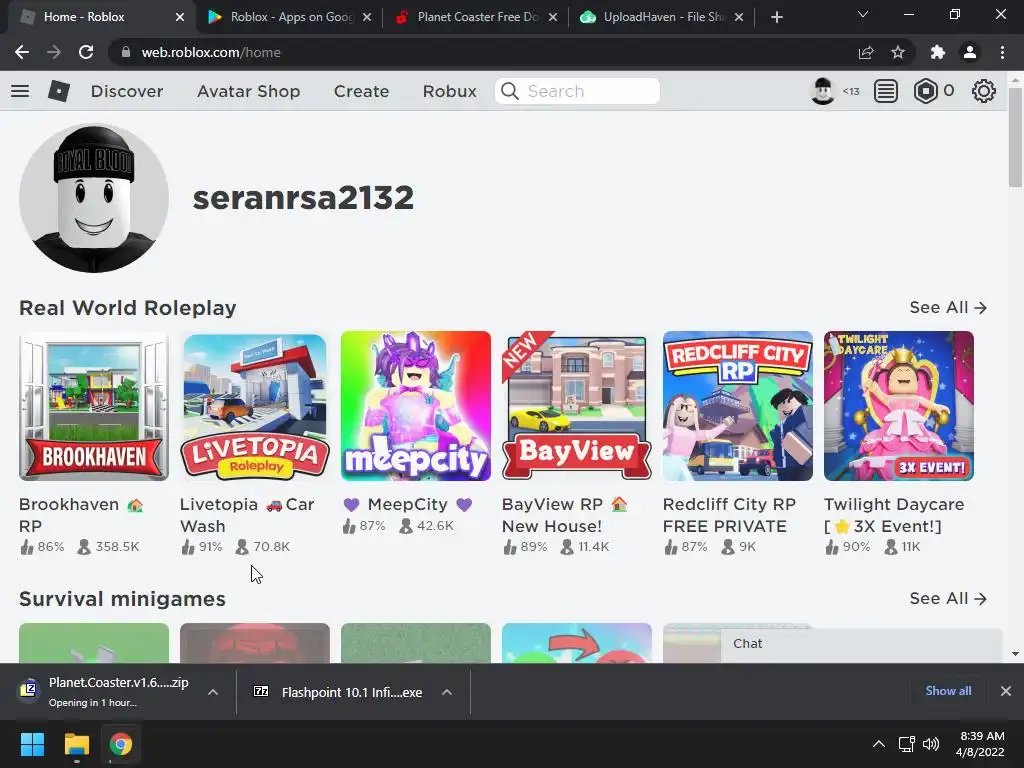Open the MeepCity game thumbnail
The image size is (1024, 768).
point(416,406)
